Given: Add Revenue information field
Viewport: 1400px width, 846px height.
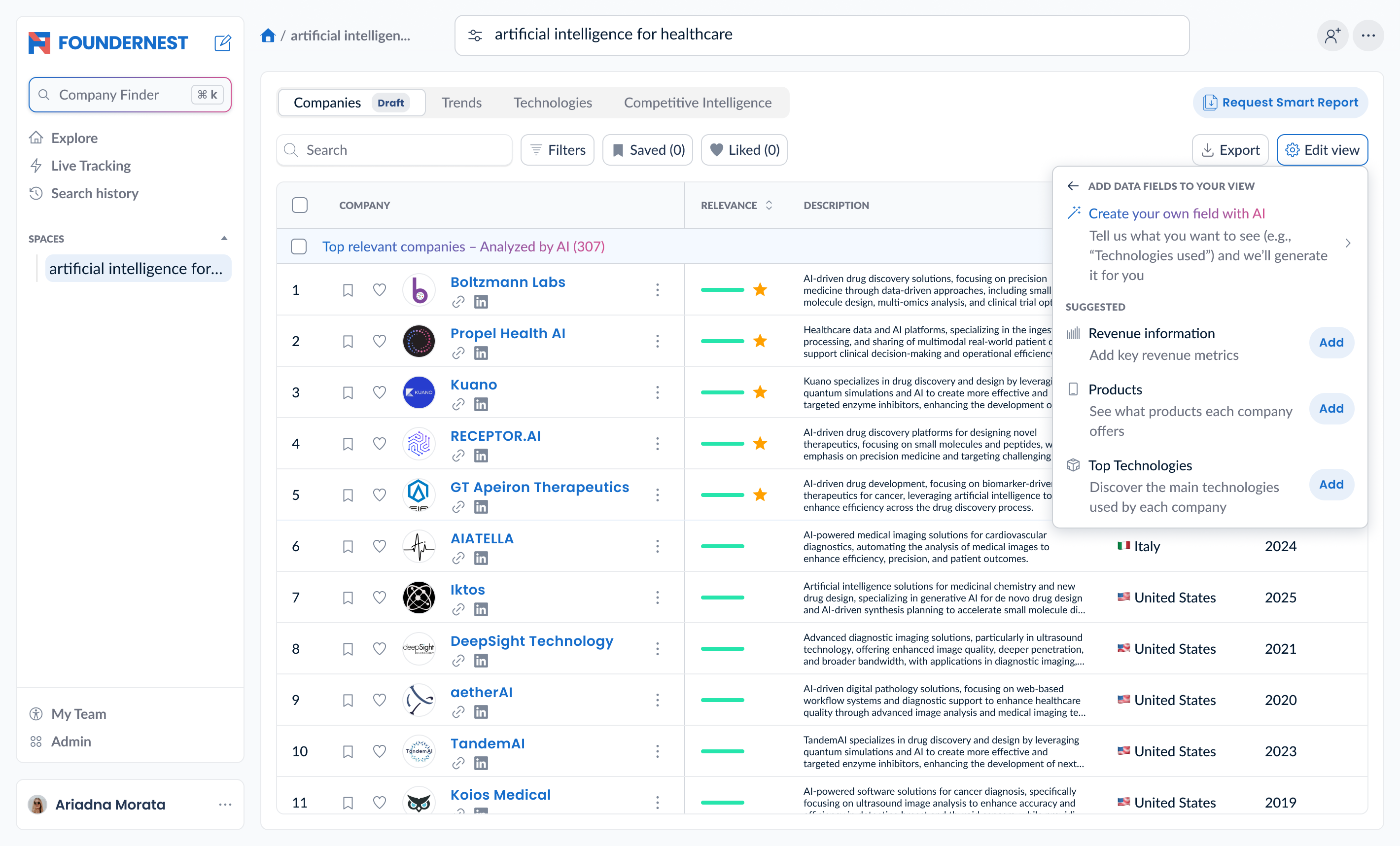Looking at the screenshot, I should click(x=1330, y=343).
